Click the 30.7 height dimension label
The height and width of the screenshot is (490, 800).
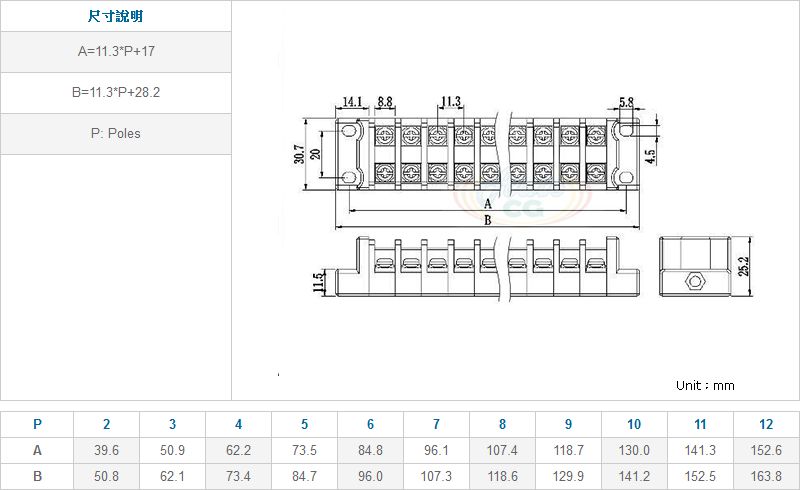299,153
